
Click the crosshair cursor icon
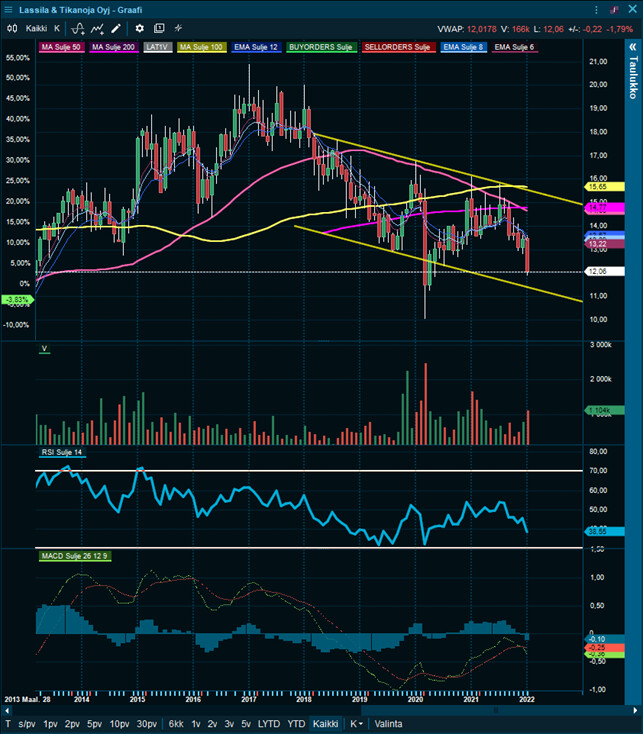pos(178,28)
